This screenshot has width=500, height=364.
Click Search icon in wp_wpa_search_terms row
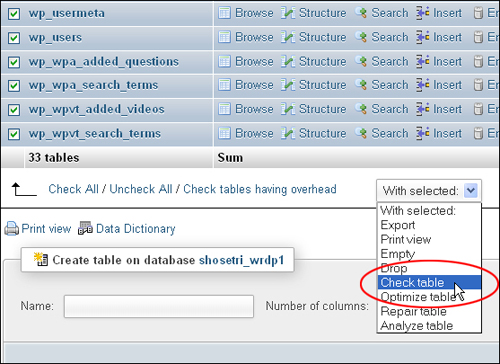coord(361,85)
